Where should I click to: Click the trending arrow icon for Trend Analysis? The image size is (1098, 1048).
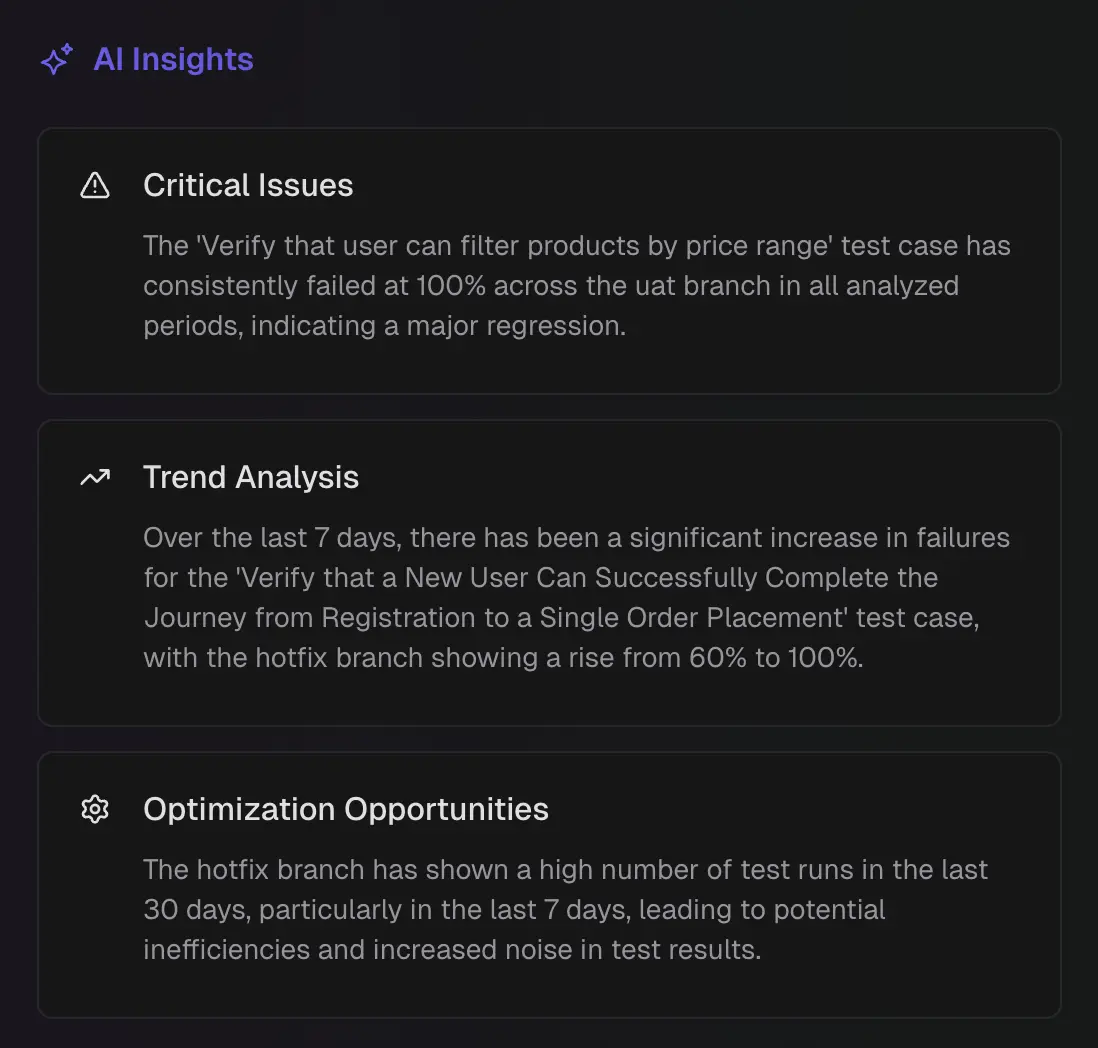[x=94, y=478]
